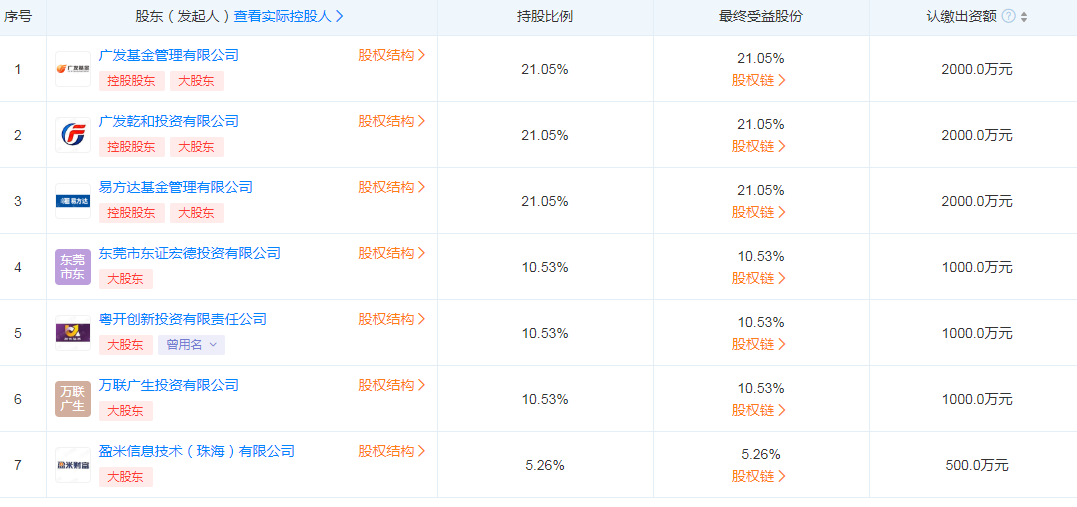Click 控股股东 tag under 广发乾和投资
Viewport: 1077px width, 507px height.
click(x=132, y=146)
